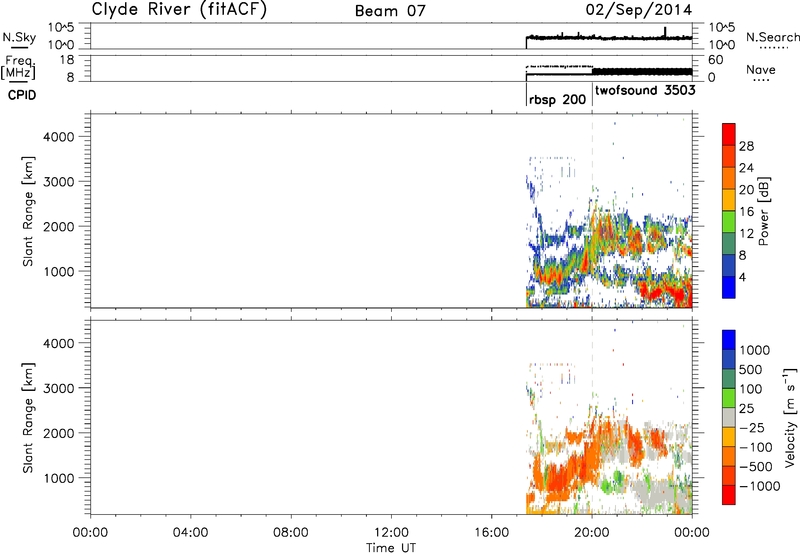
Task: Click the "N.Search" legend label
Action: click(x=772, y=37)
